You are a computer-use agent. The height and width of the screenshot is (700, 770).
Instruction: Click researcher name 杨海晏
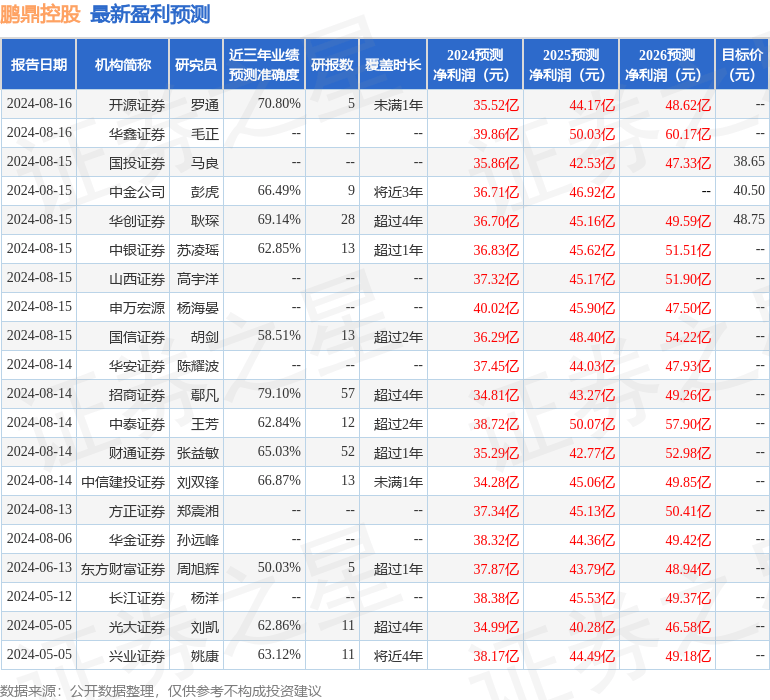(198, 308)
